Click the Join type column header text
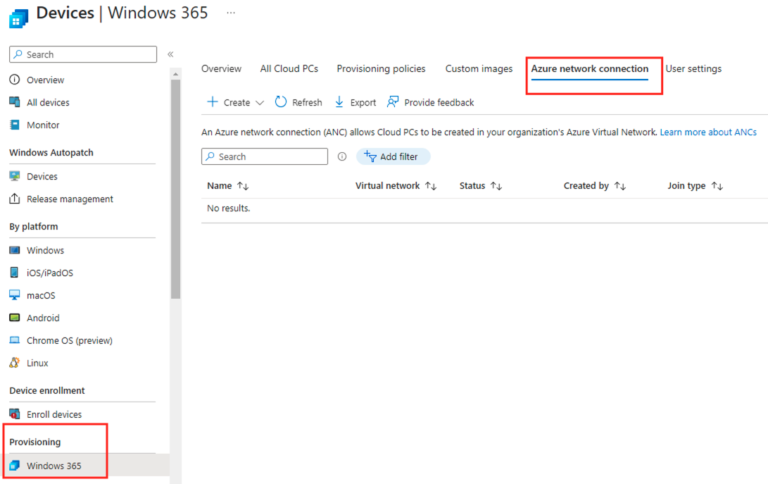This screenshot has height=484, width=768. (686, 186)
